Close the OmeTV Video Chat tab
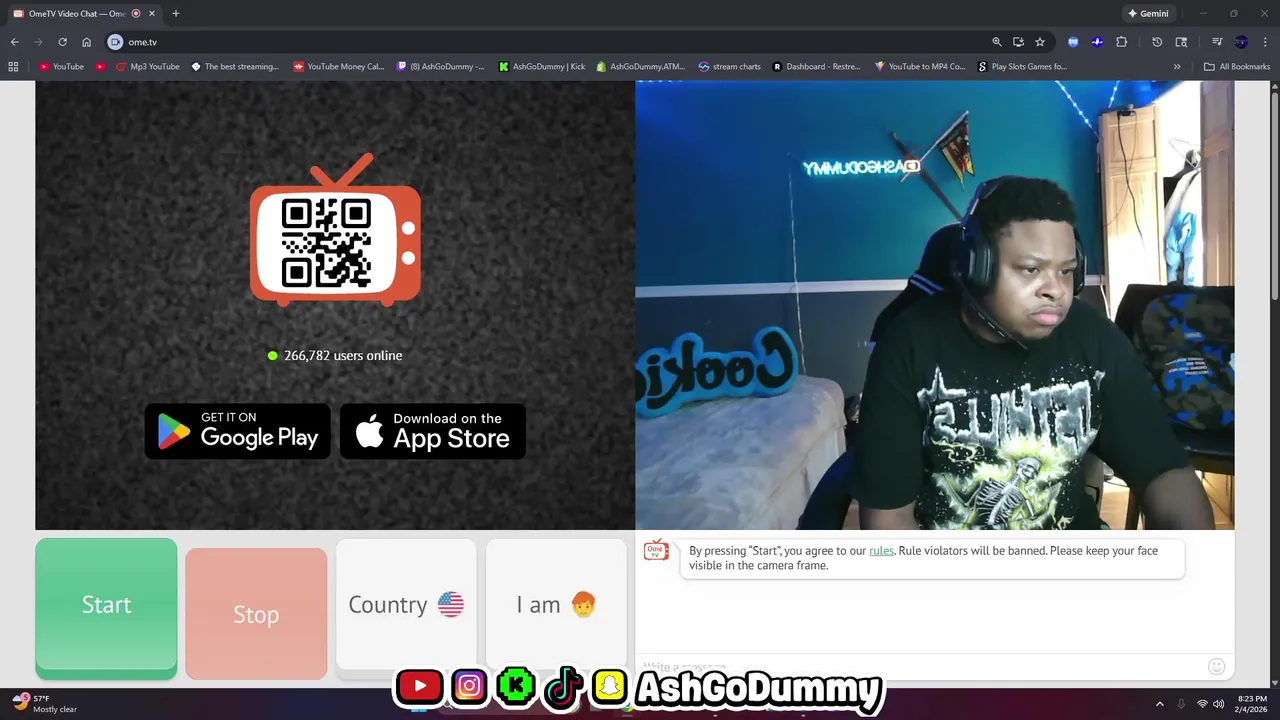The width and height of the screenshot is (1280, 720). tap(150, 13)
